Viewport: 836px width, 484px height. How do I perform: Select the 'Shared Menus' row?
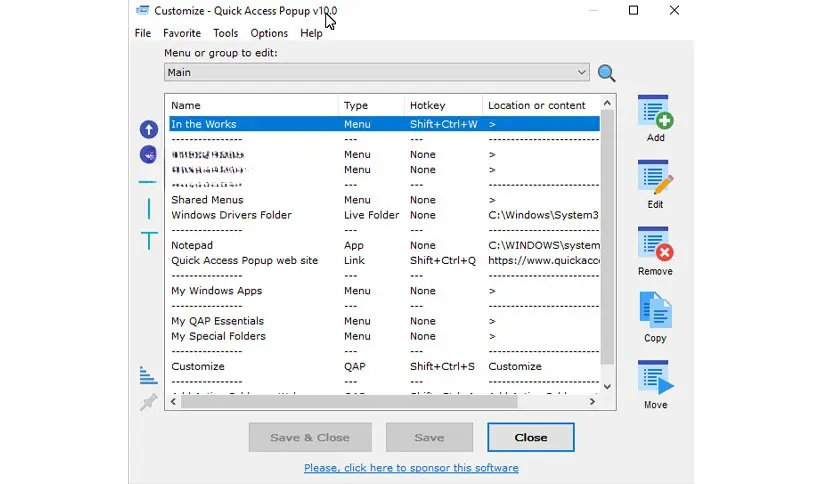click(384, 199)
